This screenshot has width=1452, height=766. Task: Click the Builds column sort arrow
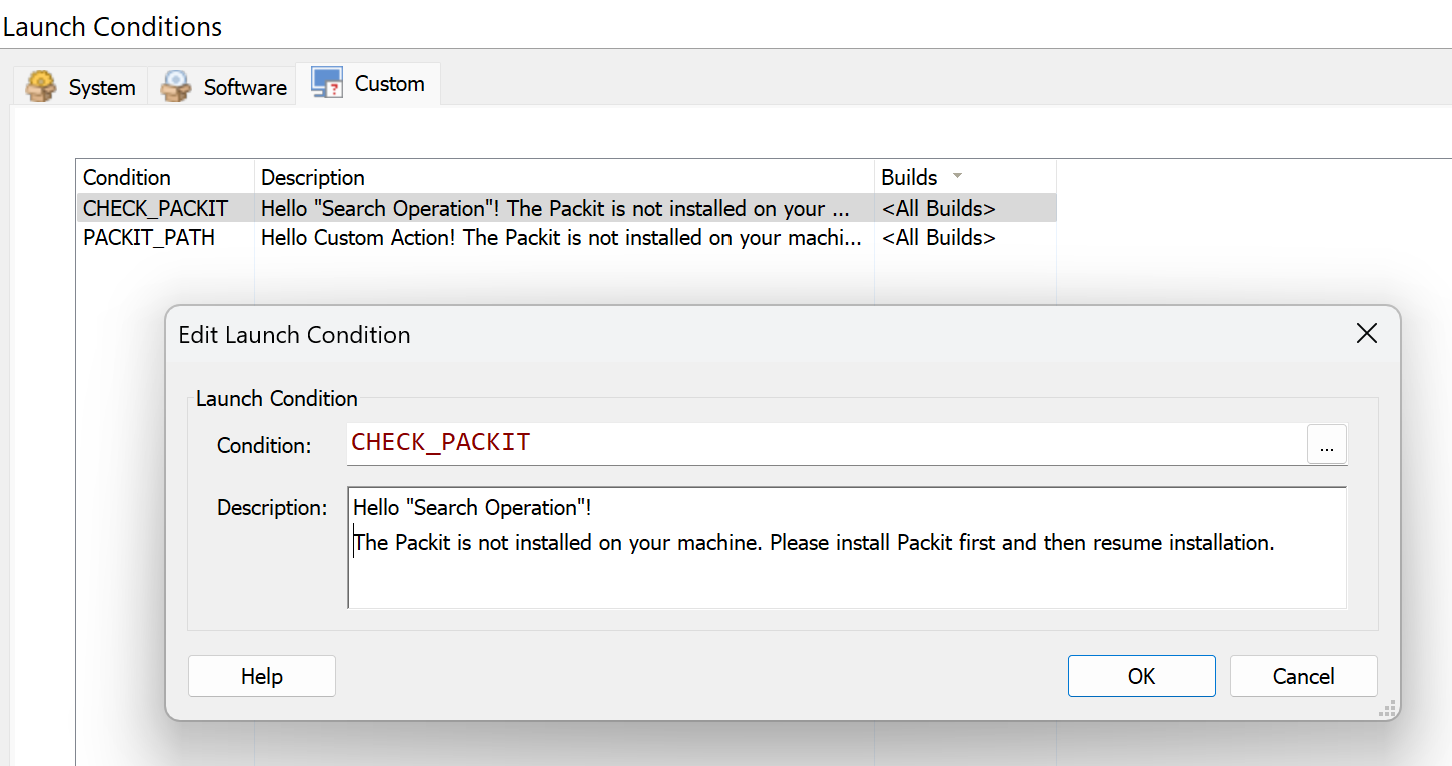pyautogui.click(x=958, y=176)
